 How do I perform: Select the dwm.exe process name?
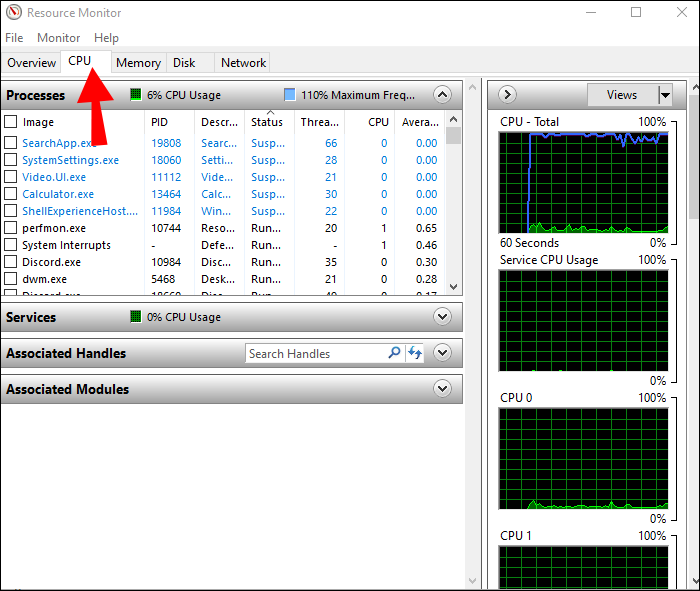click(x=45, y=279)
